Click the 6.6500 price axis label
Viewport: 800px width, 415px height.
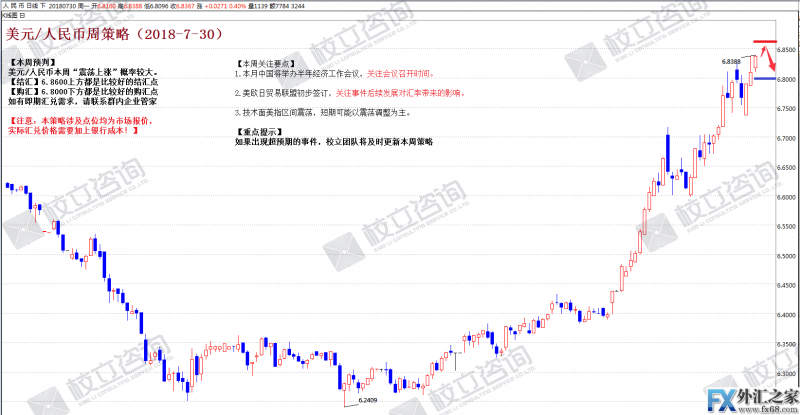pos(786,167)
